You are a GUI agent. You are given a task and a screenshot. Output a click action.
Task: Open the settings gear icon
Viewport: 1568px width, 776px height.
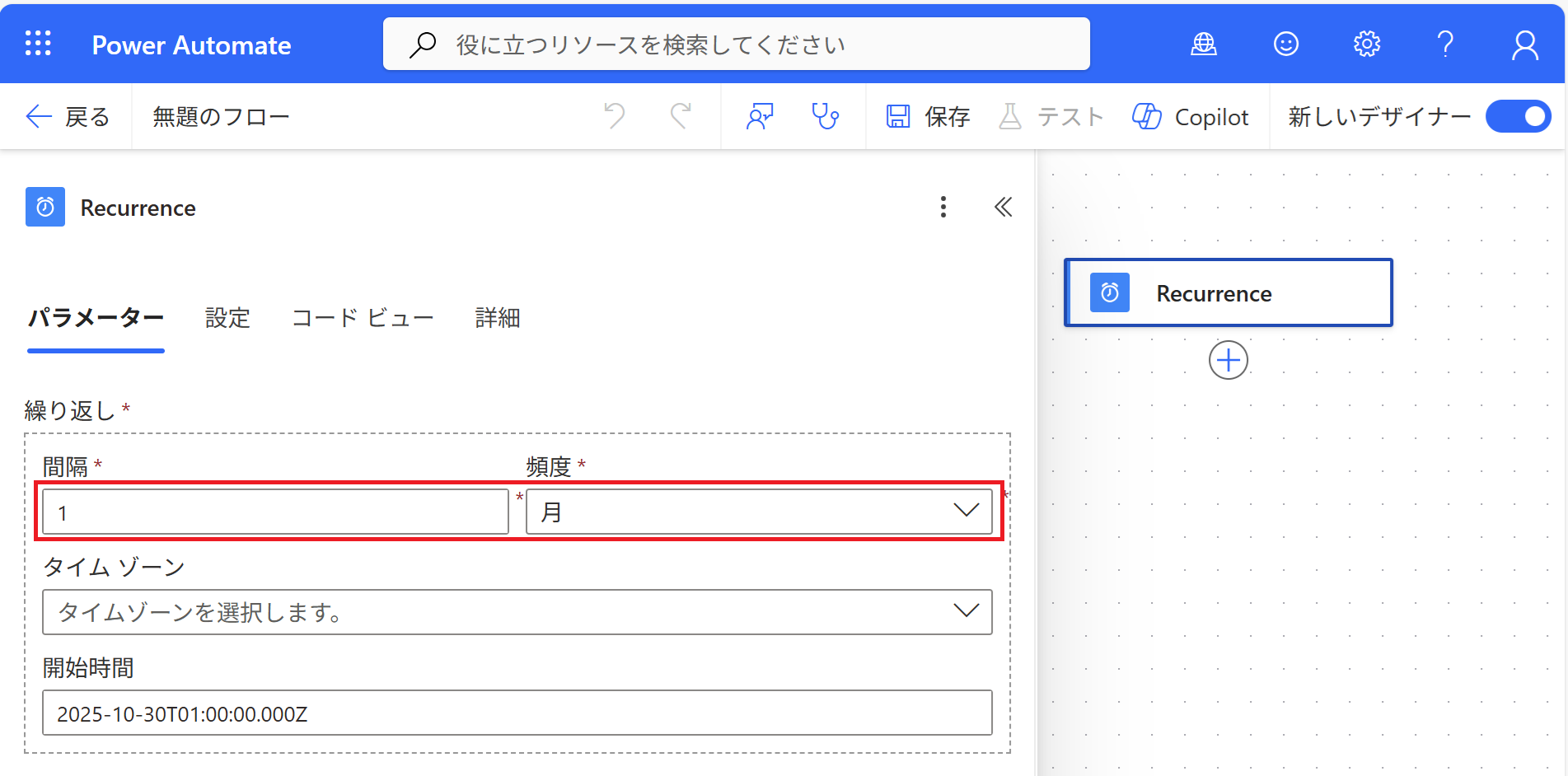pyautogui.click(x=1366, y=44)
